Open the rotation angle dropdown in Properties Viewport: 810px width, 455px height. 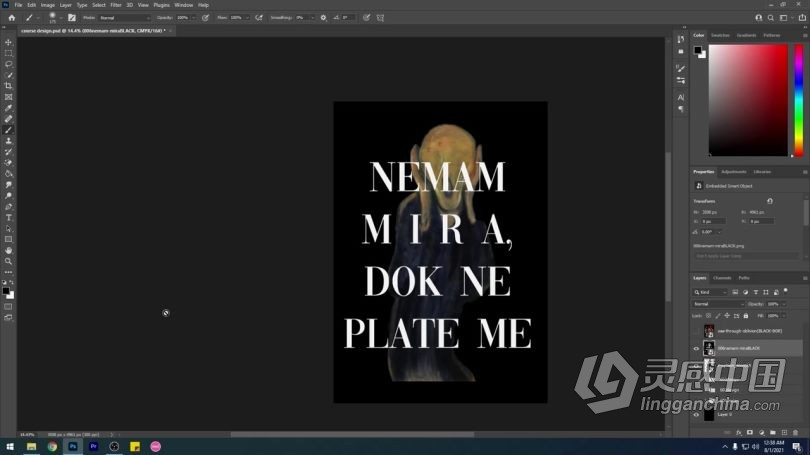[719, 232]
